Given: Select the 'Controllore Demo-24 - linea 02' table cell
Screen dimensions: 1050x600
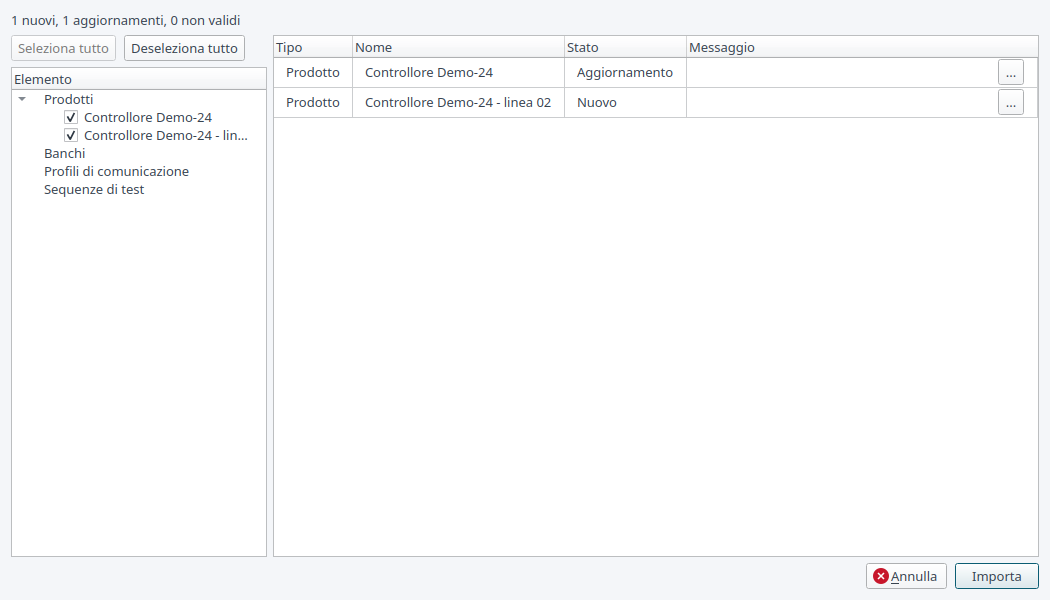Looking at the screenshot, I should pos(458,102).
